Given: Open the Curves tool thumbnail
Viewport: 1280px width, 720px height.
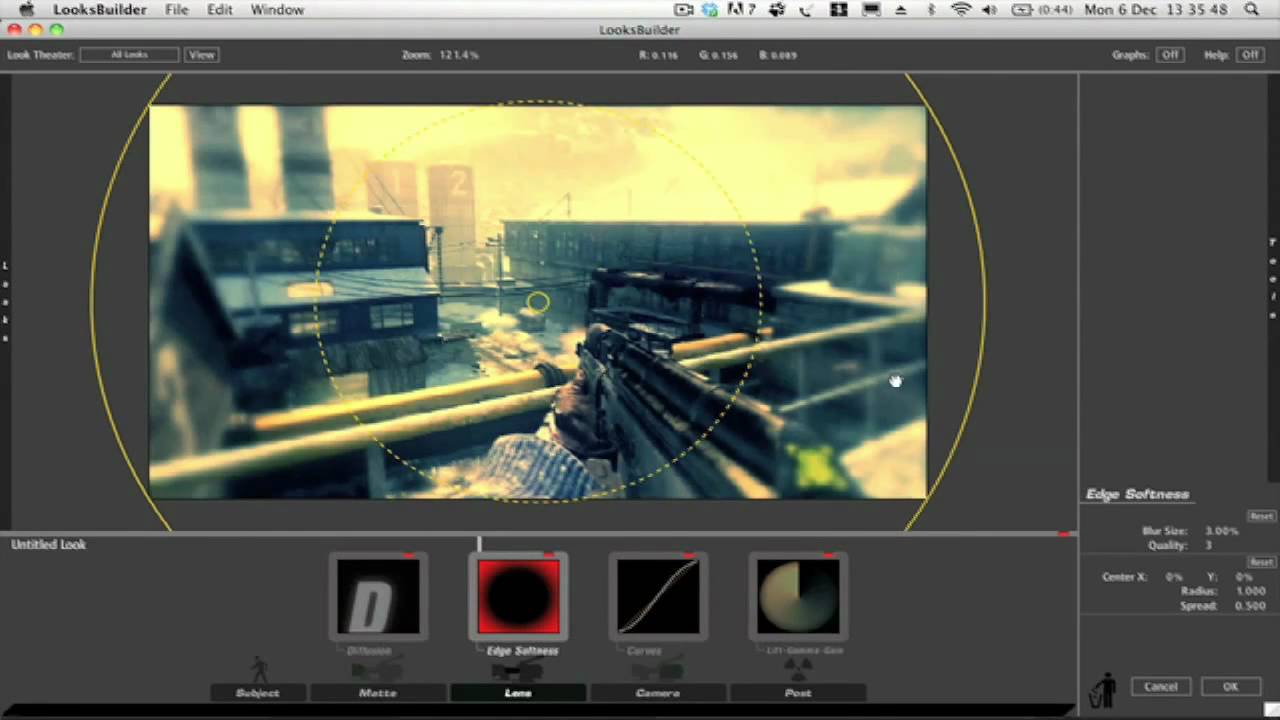Looking at the screenshot, I should [x=658, y=596].
